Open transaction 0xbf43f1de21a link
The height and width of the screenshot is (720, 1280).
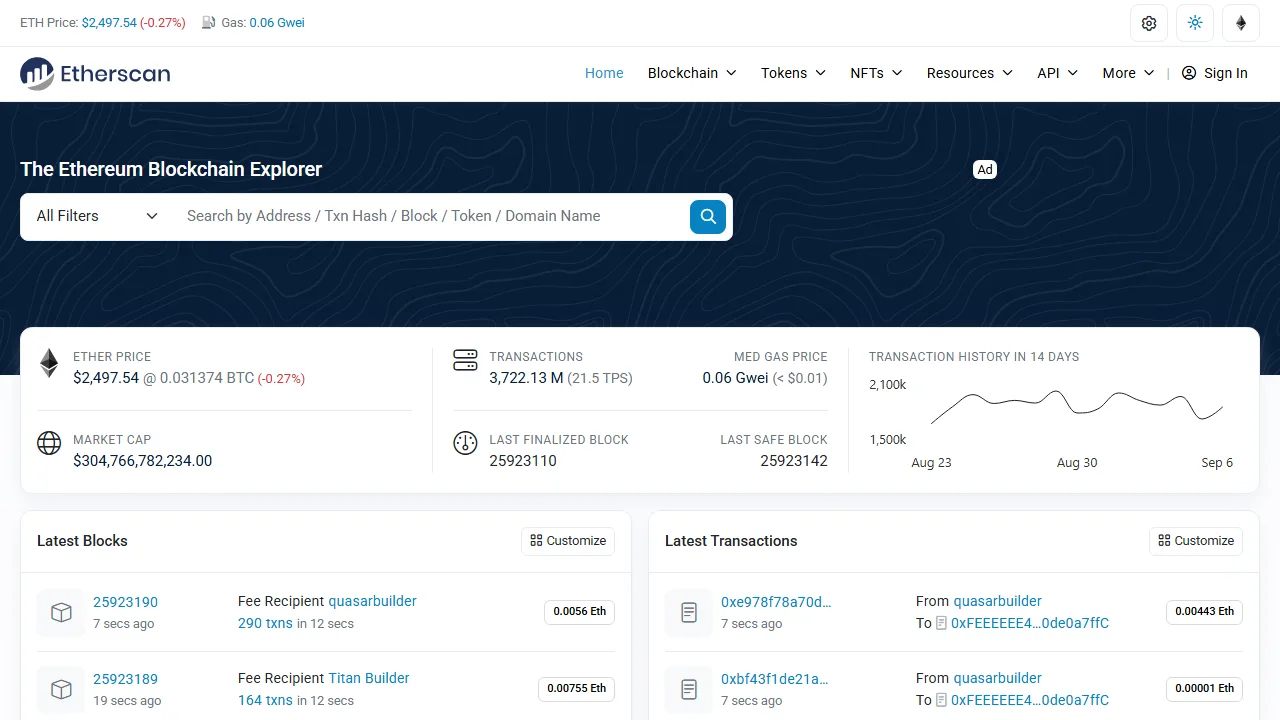click(x=775, y=679)
